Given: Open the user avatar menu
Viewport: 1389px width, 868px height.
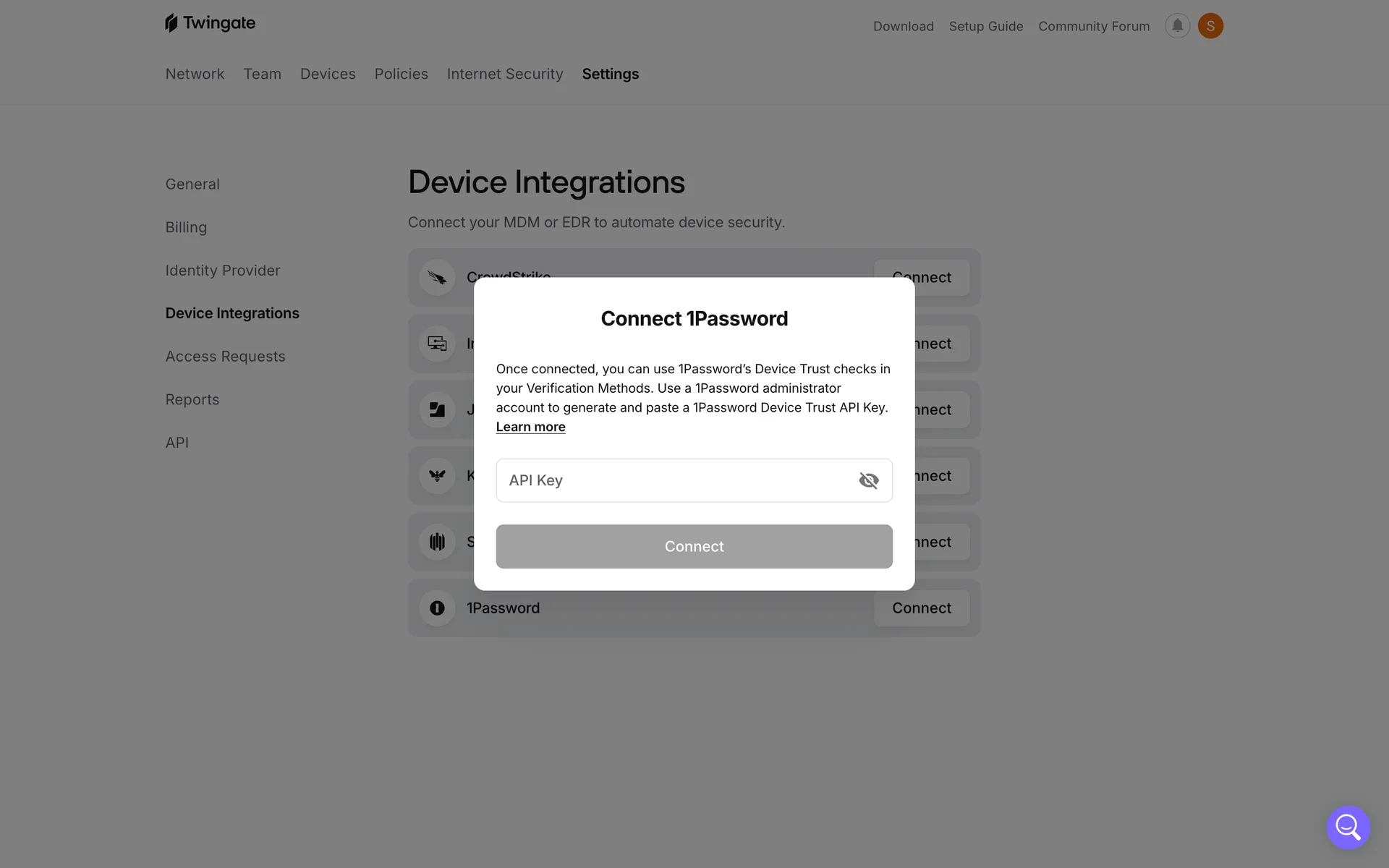Looking at the screenshot, I should click(1210, 26).
